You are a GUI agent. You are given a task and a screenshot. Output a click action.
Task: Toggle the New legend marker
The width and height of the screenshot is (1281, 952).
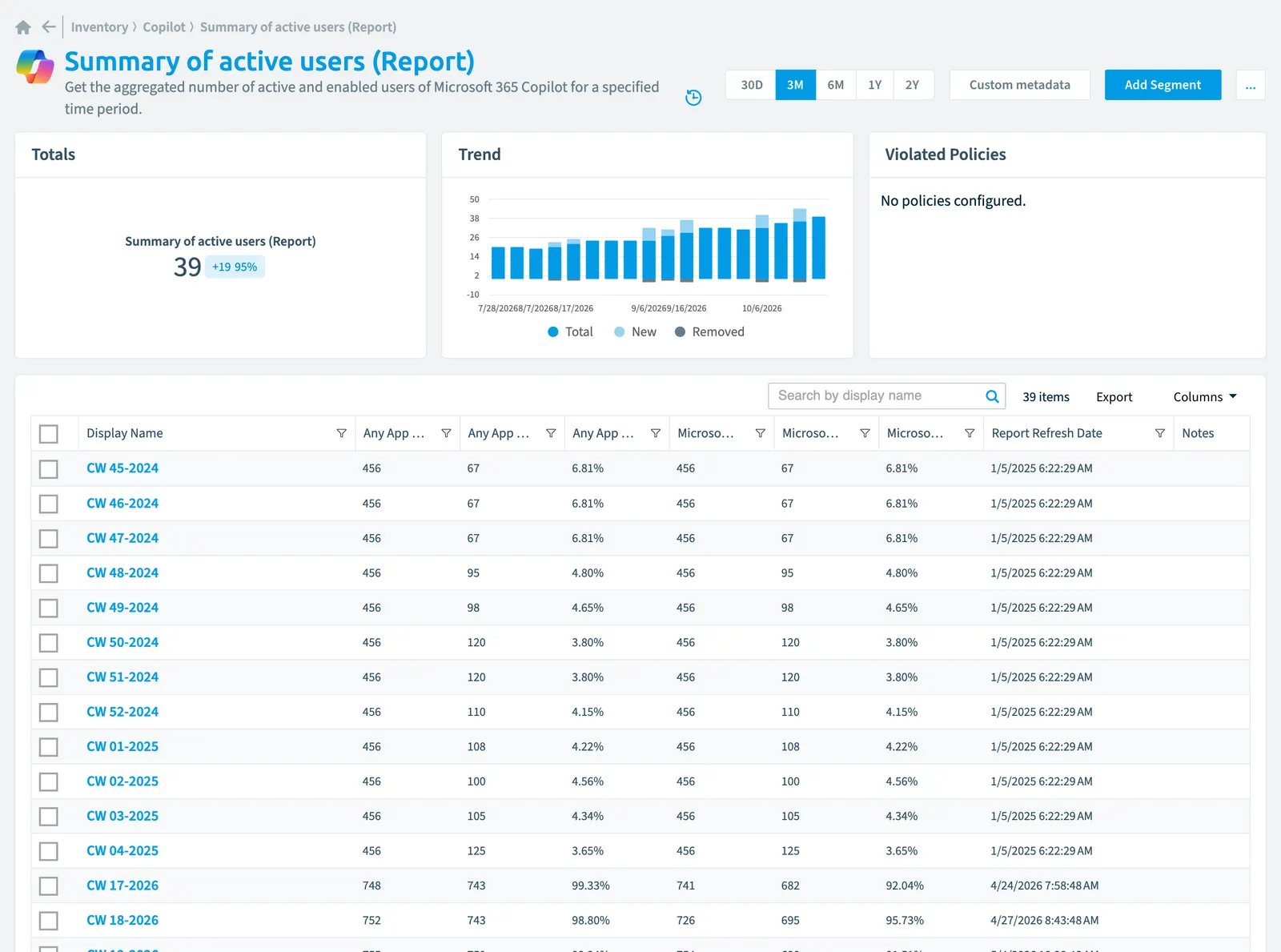coord(619,332)
